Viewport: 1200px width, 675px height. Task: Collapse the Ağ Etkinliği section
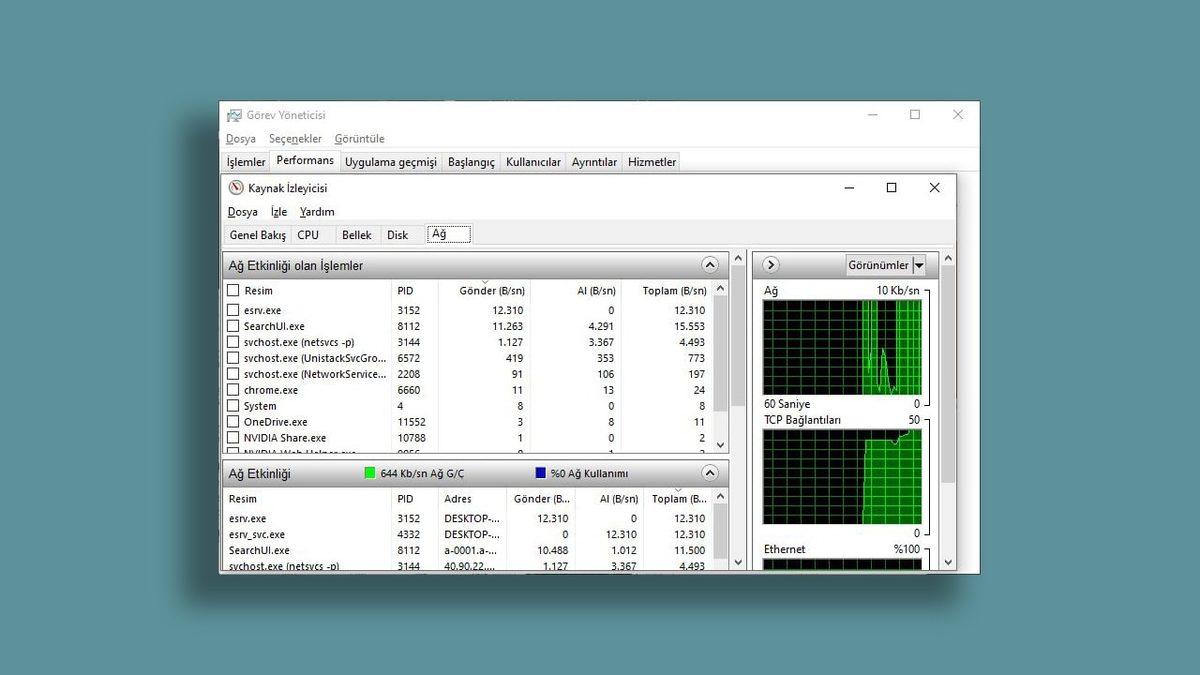[x=710, y=472]
